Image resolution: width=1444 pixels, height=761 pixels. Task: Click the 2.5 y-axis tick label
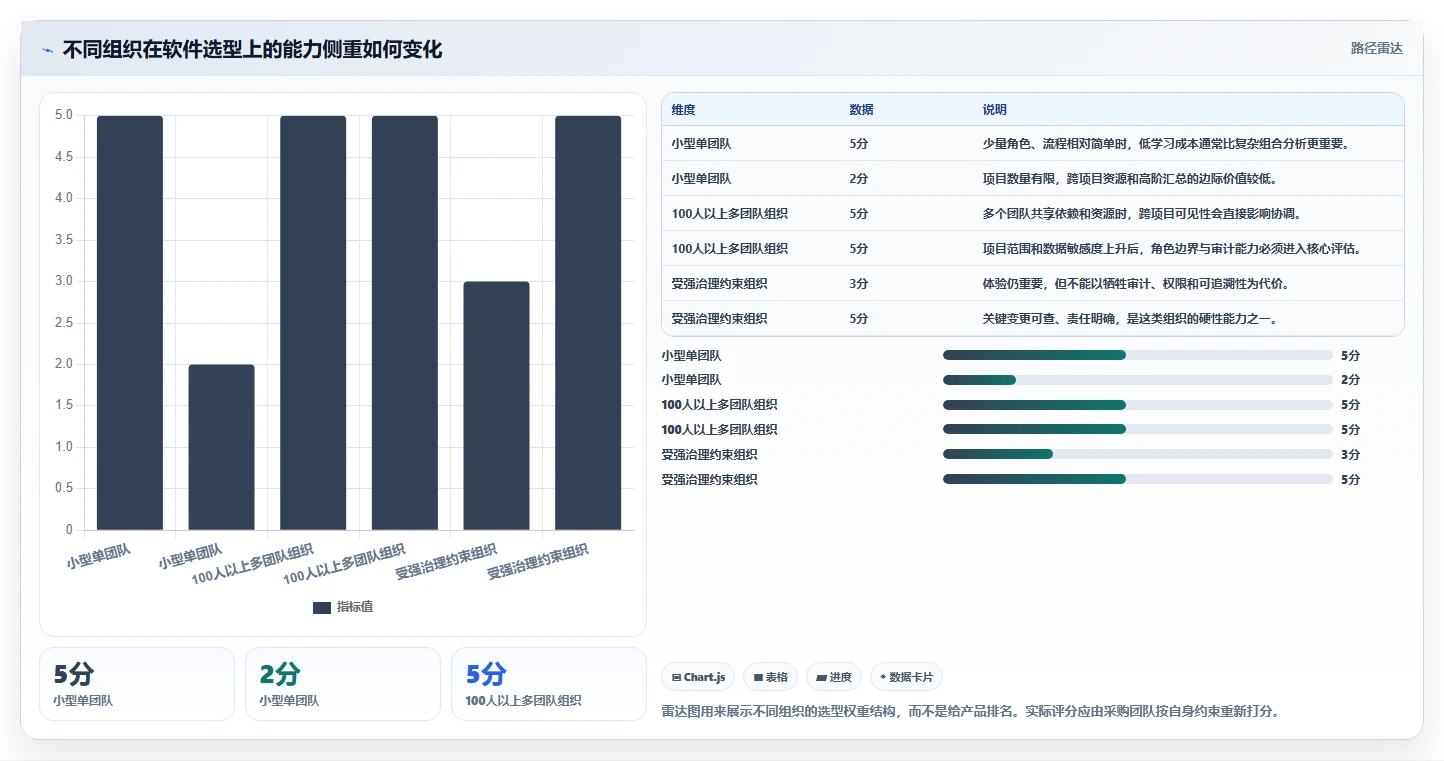point(64,323)
